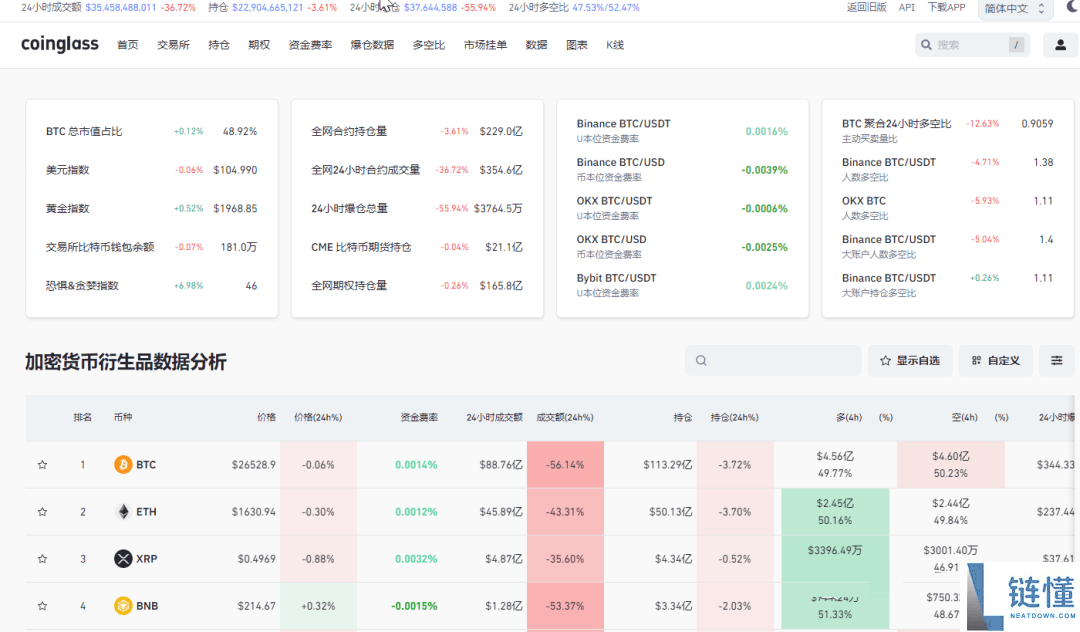
Task: Open the user account icon
Action: (x=1060, y=45)
